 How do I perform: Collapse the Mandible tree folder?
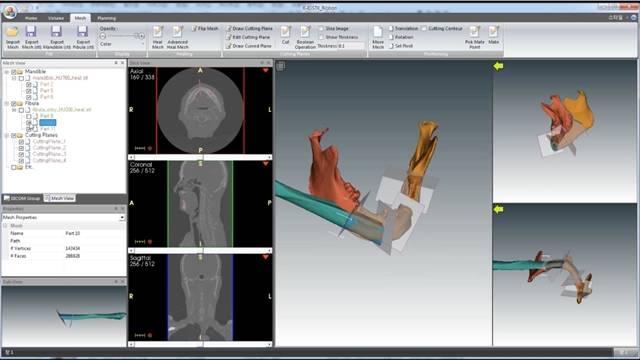click(7, 71)
